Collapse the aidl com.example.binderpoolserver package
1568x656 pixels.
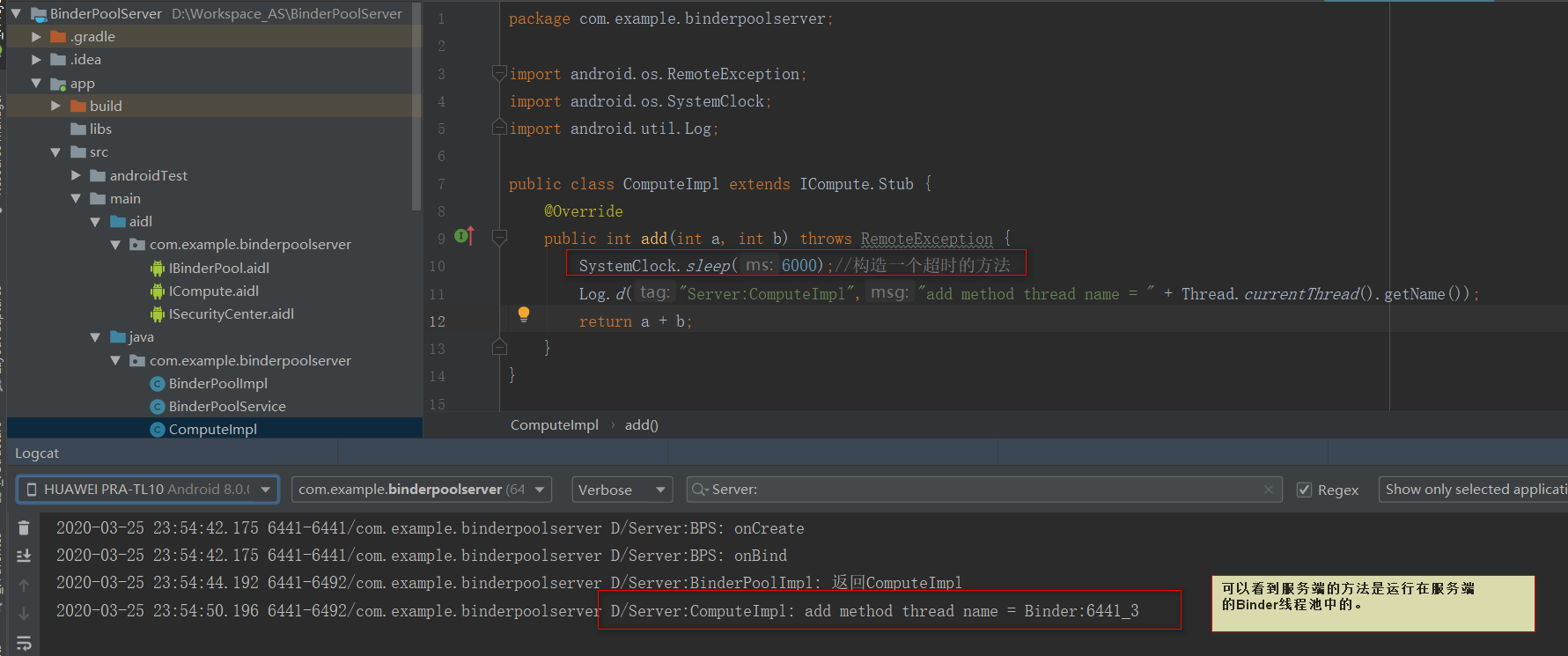(x=115, y=244)
